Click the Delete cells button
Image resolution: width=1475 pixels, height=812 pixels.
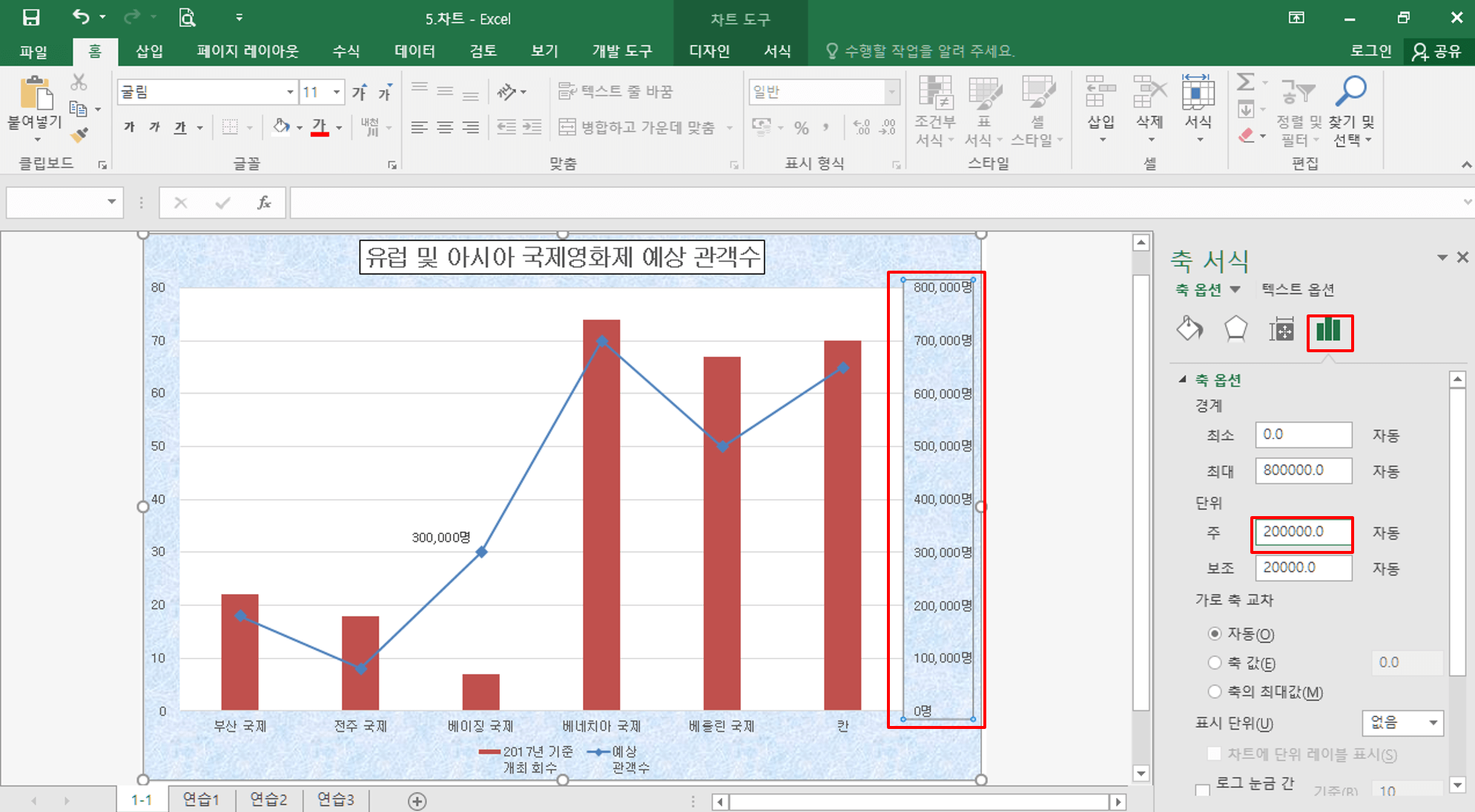tap(1149, 110)
